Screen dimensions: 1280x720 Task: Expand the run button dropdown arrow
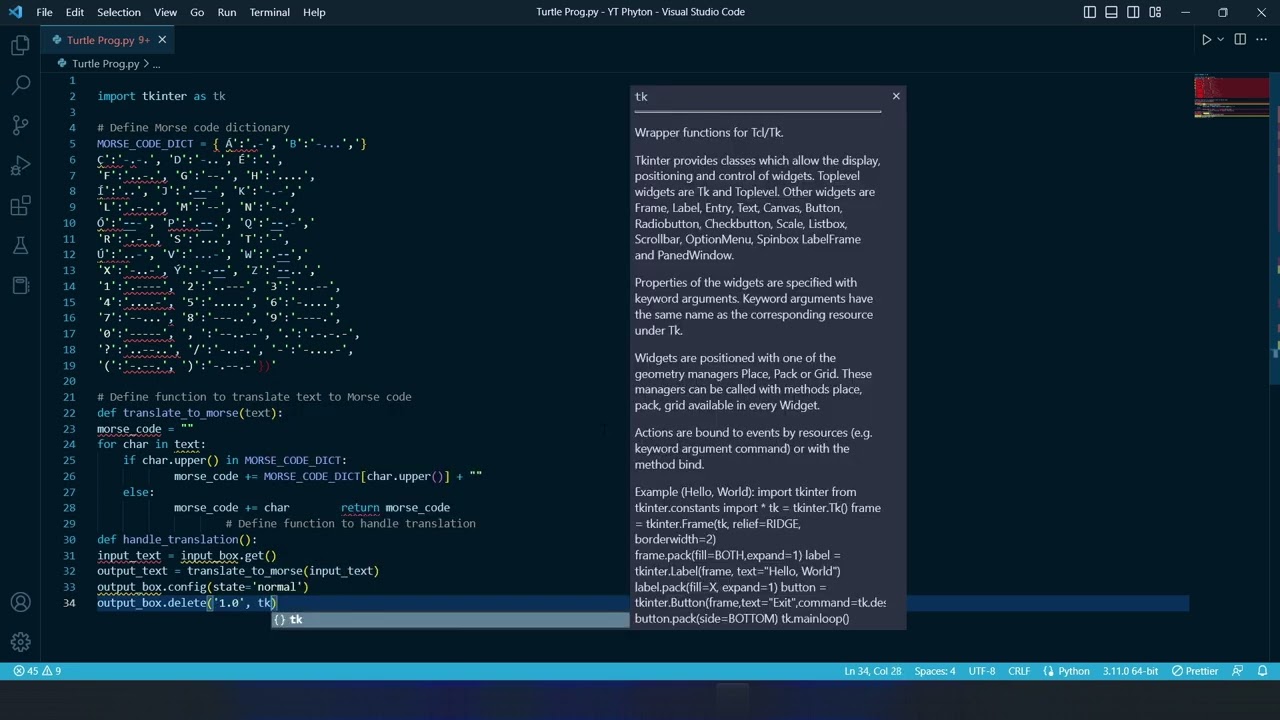tap(1221, 40)
